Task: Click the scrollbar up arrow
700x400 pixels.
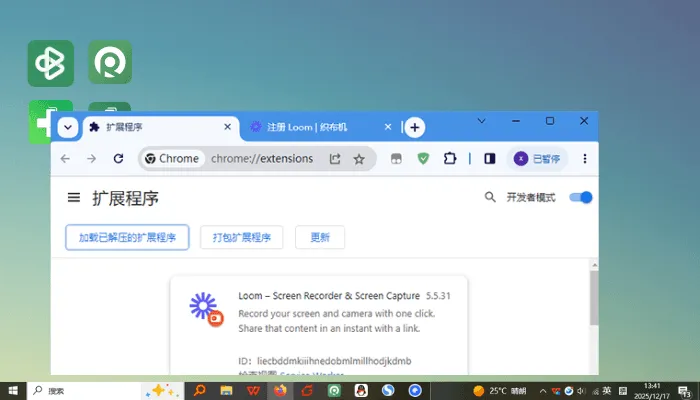Action: tap(594, 265)
